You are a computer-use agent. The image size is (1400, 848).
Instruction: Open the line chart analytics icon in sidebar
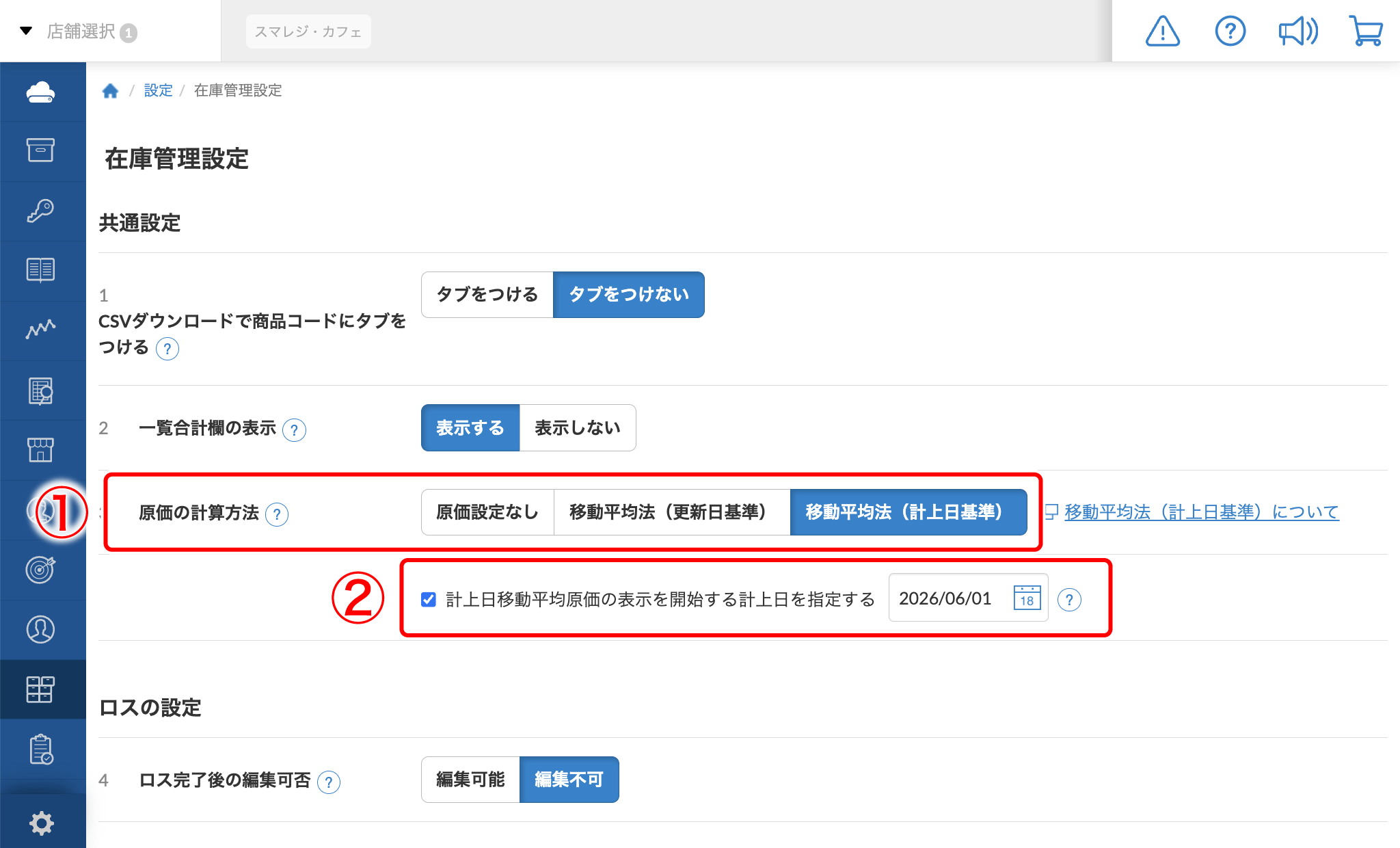(41, 330)
